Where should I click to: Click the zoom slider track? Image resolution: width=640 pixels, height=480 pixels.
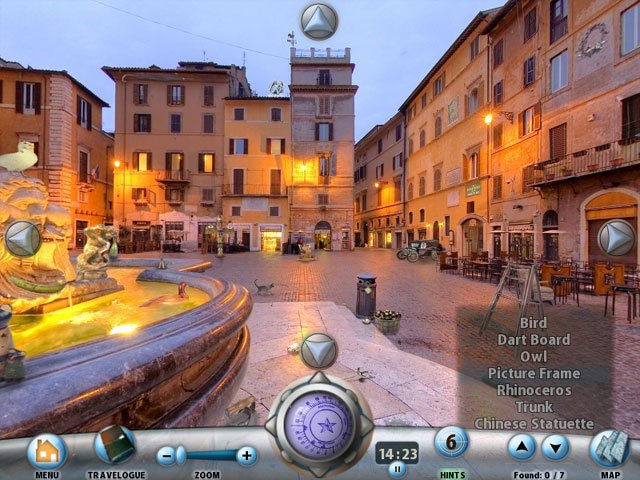pos(207,456)
